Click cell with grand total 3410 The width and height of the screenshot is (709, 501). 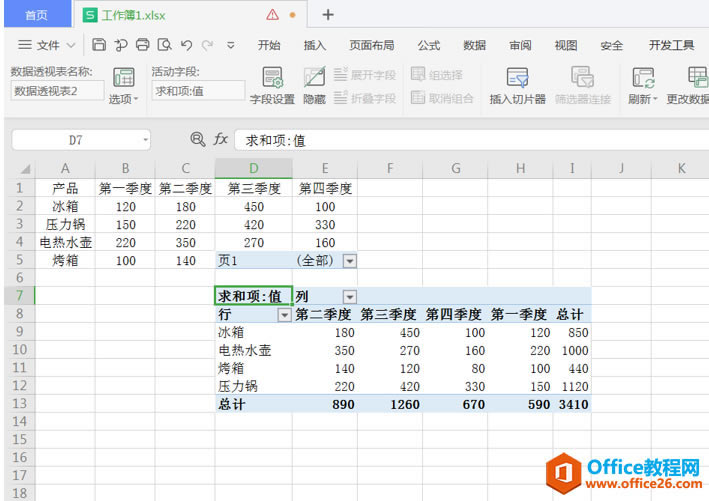tap(573, 404)
